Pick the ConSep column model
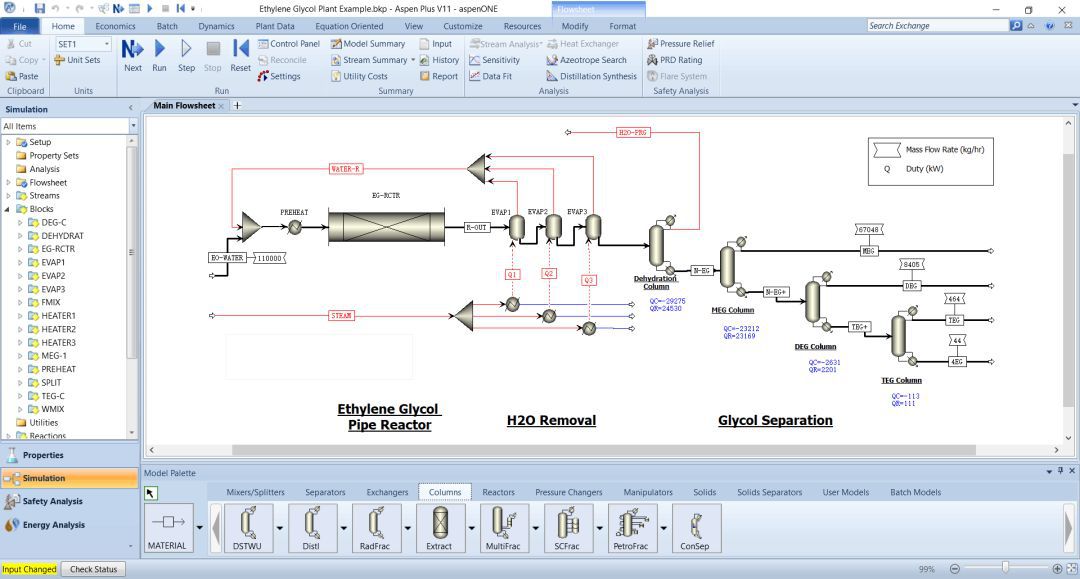Image resolution: width=1080 pixels, height=579 pixels. pos(695,528)
